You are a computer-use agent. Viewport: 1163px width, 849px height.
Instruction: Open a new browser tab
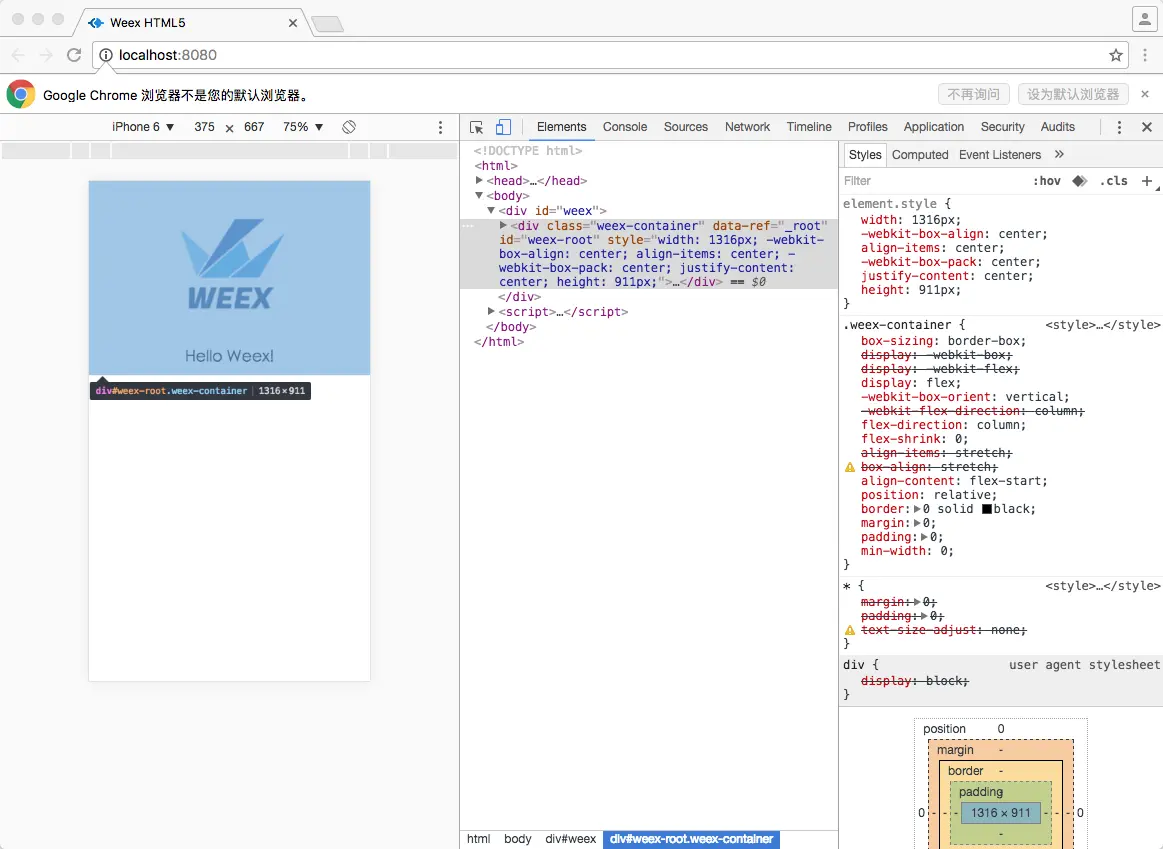327,24
